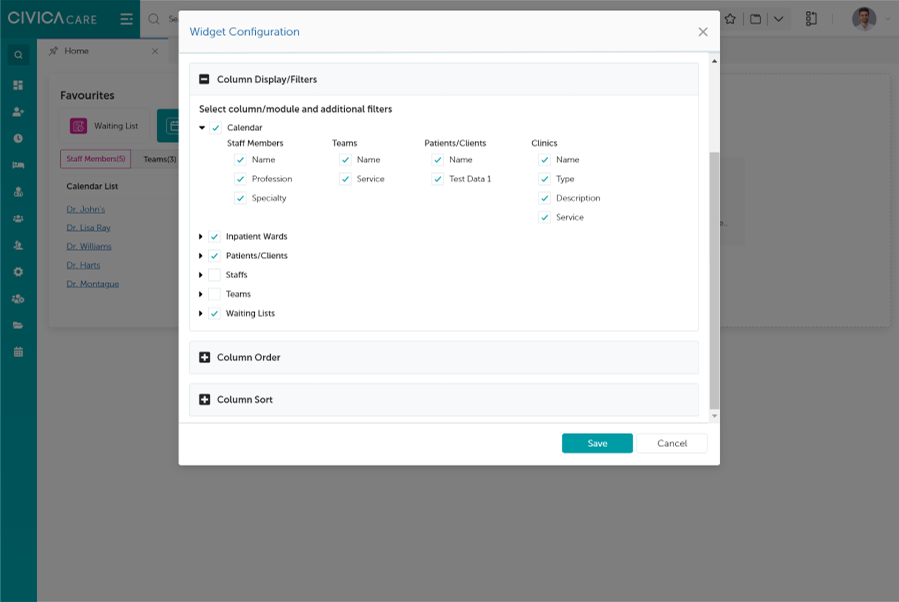Open Dr. Lisa Ray link
The height and width of the screenshot is (602, 899).
pyautogui.click(x=88, y=228)
